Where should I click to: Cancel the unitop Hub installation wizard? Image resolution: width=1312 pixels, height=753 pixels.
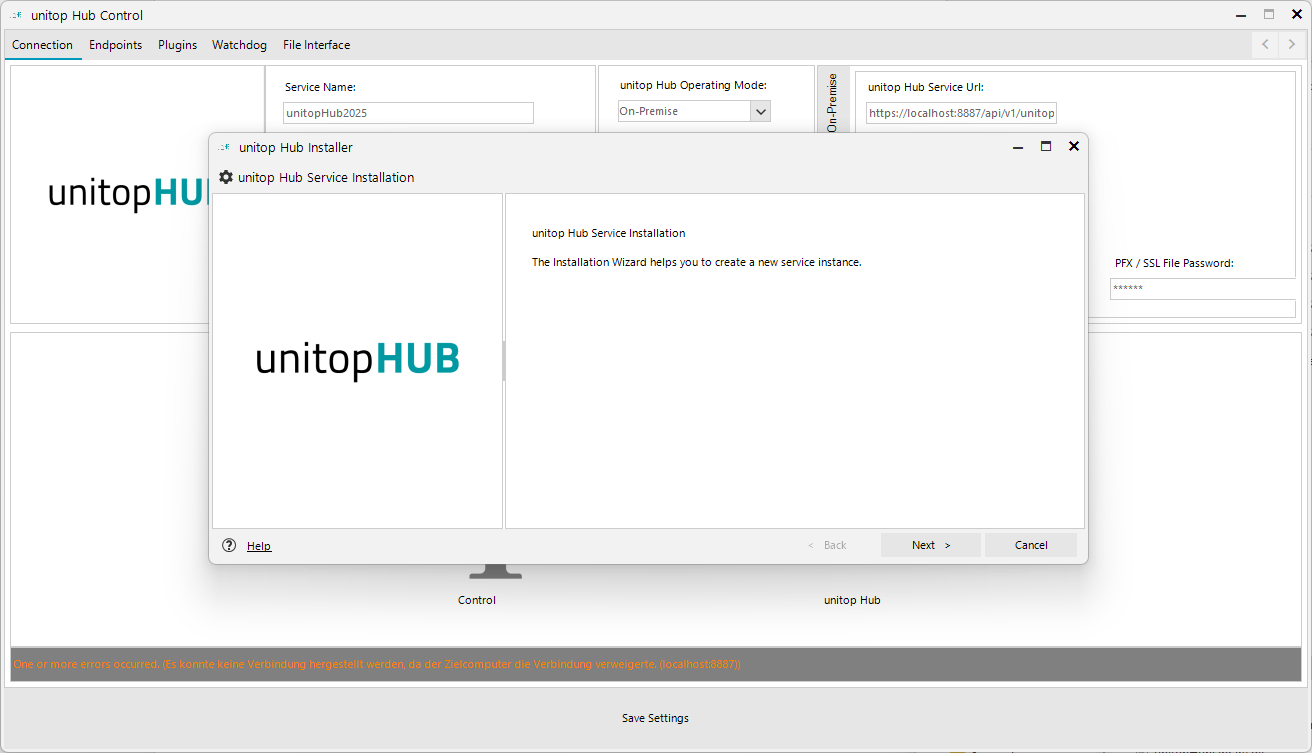[x=1031, y=544]
